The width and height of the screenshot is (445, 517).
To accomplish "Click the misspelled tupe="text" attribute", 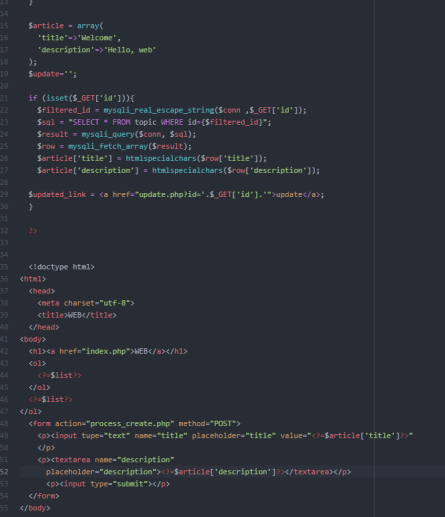I will point(106,436).
